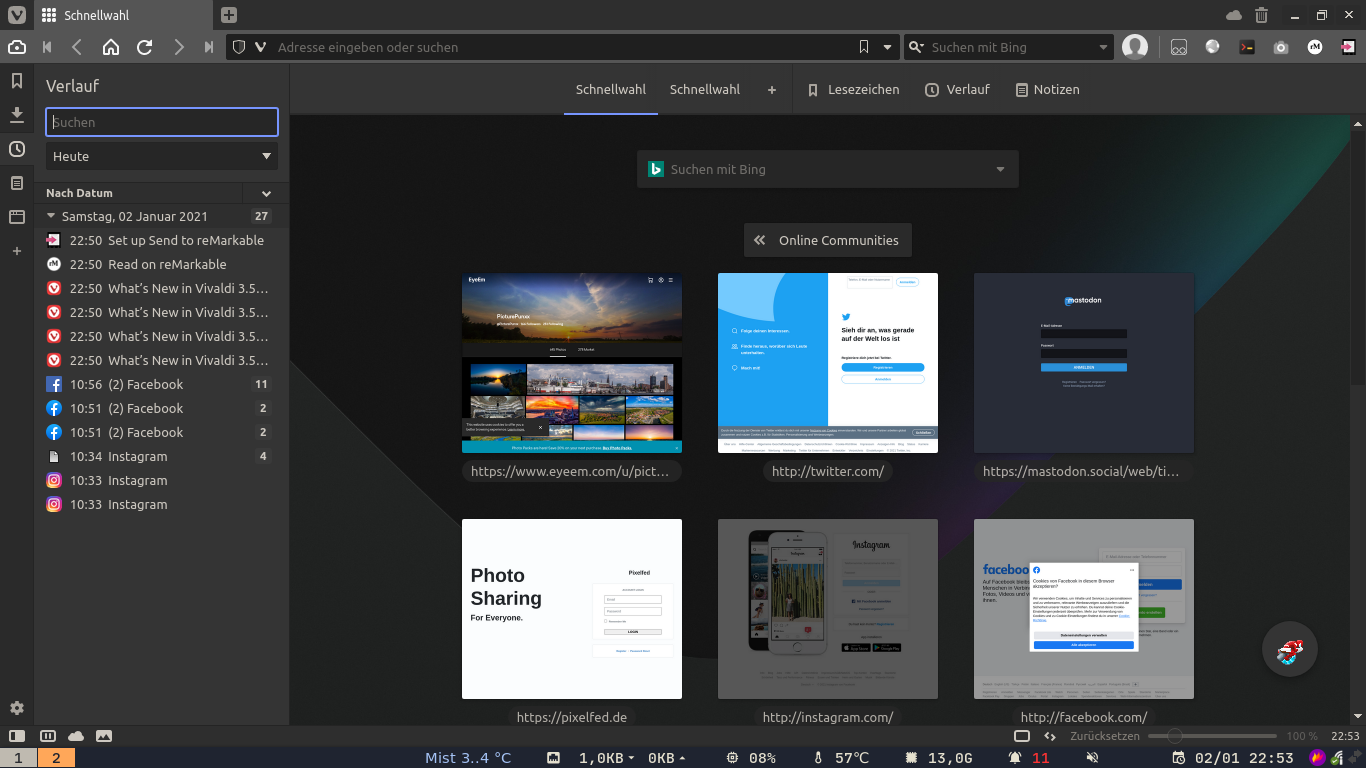Open the closed tabs trash can
The width and height of the screenshot is (1366, 768).
[1261, 15]
